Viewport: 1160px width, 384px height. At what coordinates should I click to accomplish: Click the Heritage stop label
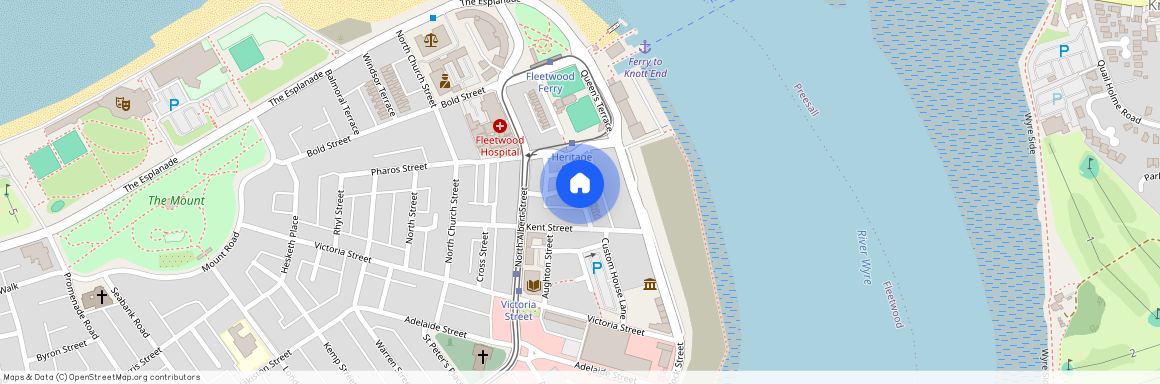(572, 157)
